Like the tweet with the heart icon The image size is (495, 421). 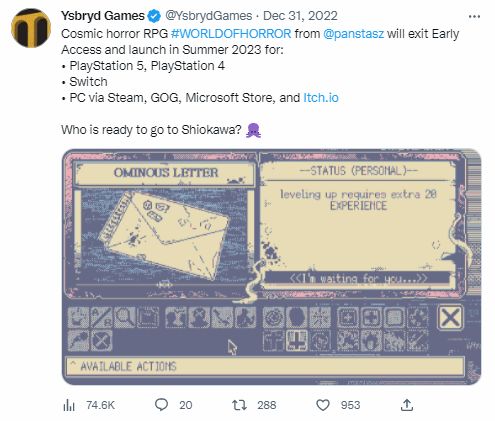(x=322, y=405)
